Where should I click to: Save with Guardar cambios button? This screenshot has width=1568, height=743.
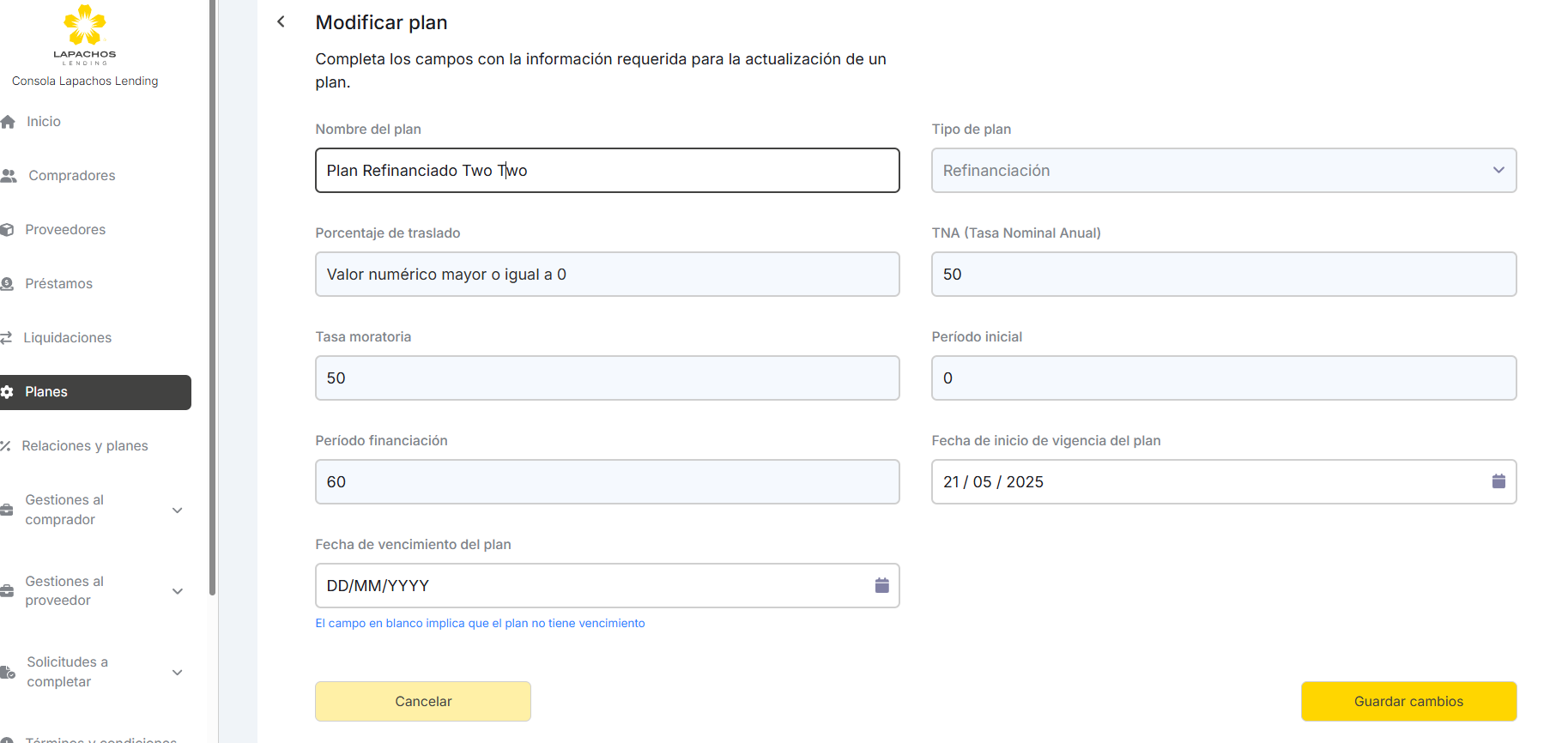[x=1408, y=701]
